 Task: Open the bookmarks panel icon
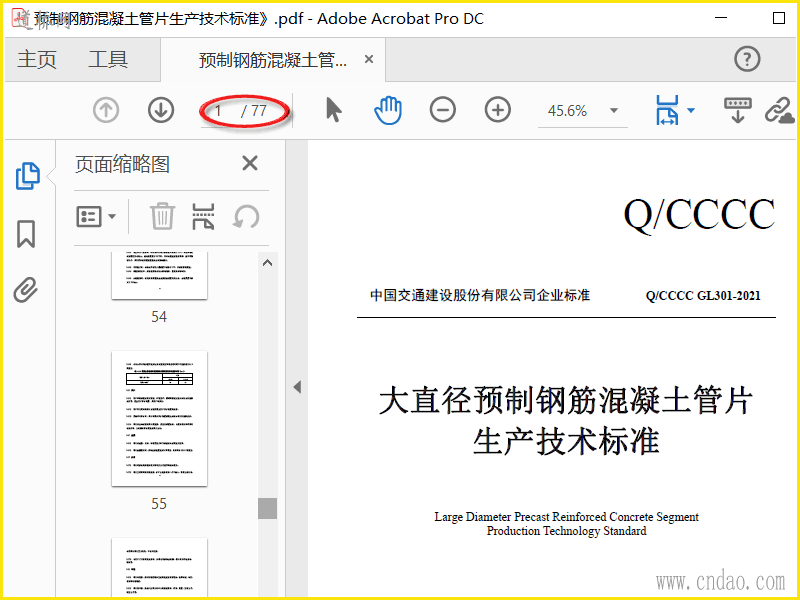coord(26,234)
